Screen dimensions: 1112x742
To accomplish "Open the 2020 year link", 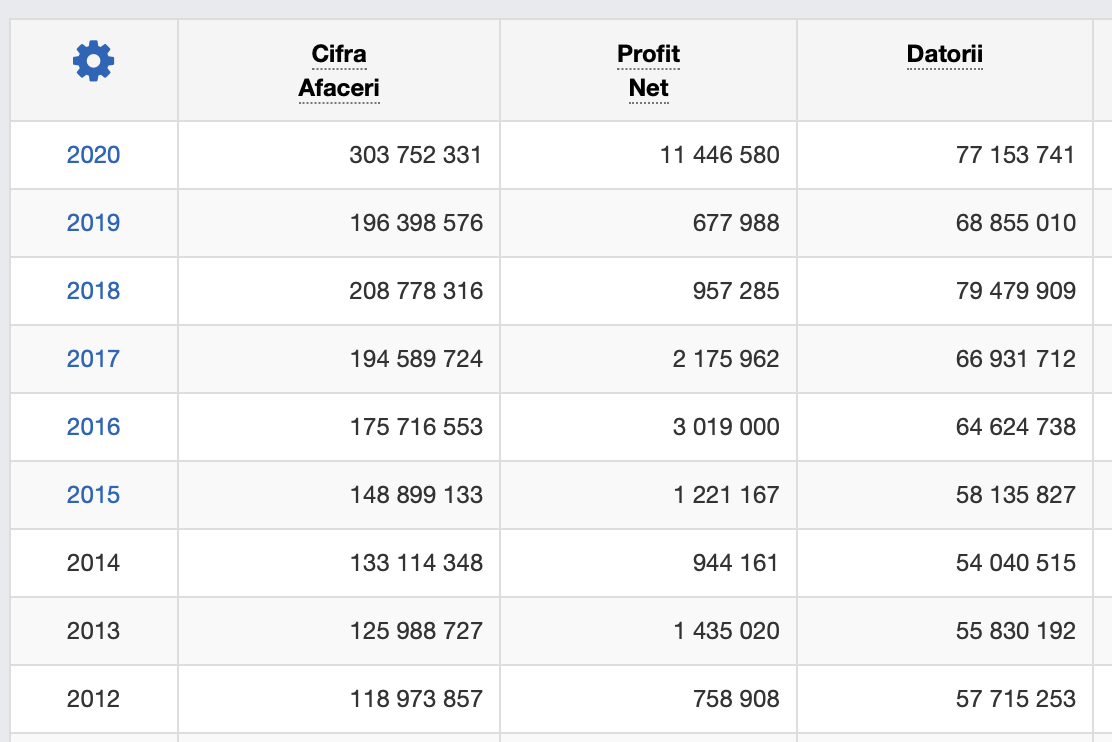I will (x=93, y=155).
